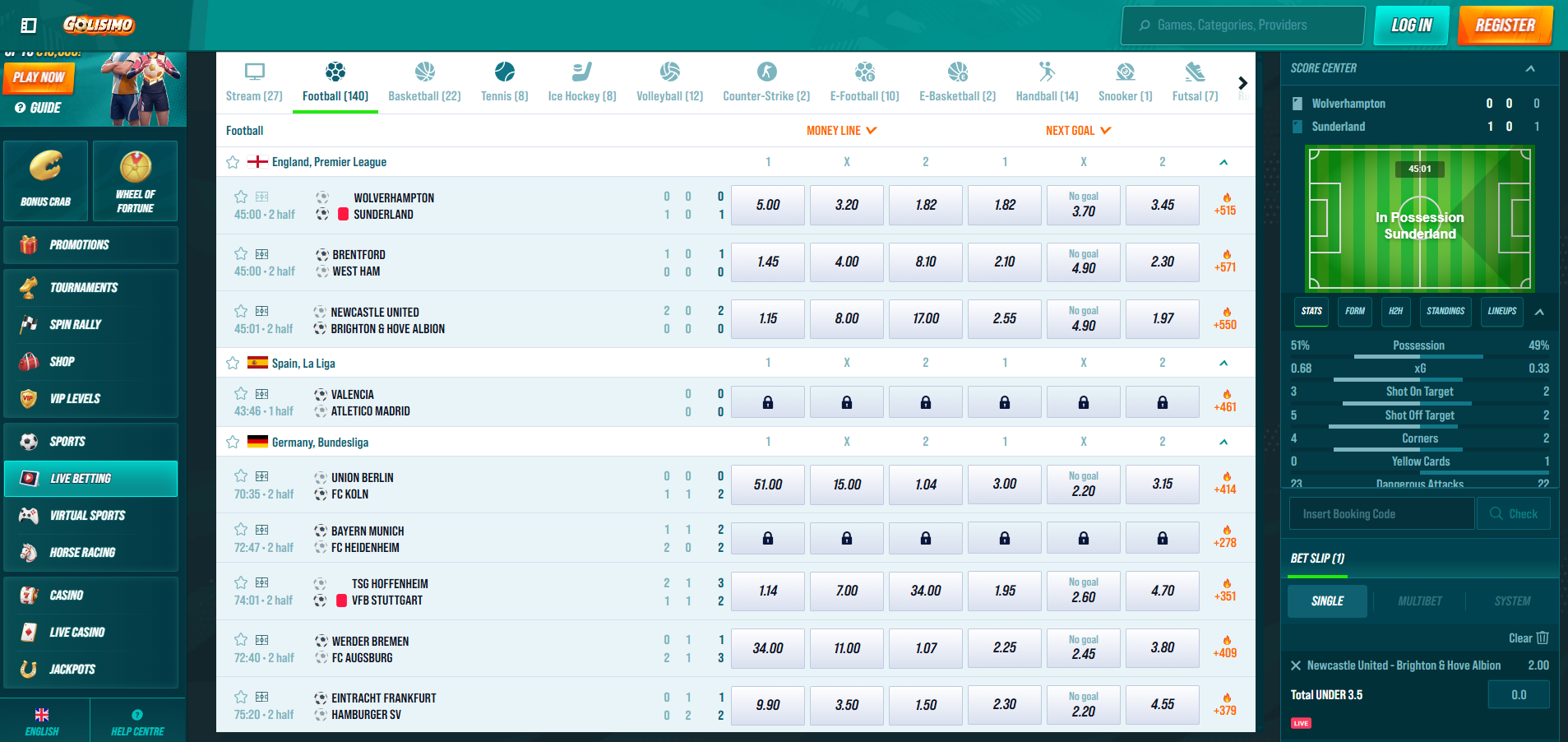The width and height of the screenshot is (1568, 742).
Task: Select the E-Football (10) icon
Action: pyautogui.click(x=865, y=72)
